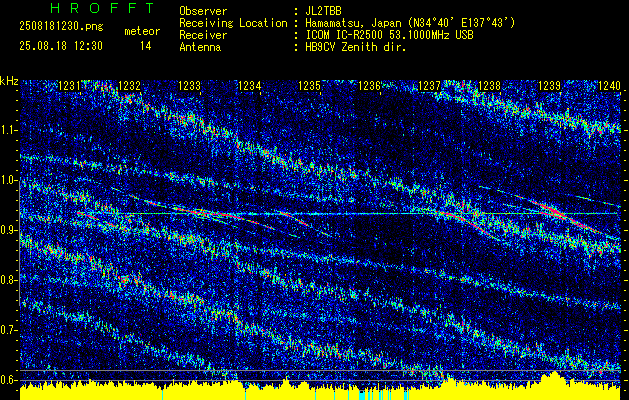629x400 pixels.
Task: Click the meteor label
Action: point(142,31)
